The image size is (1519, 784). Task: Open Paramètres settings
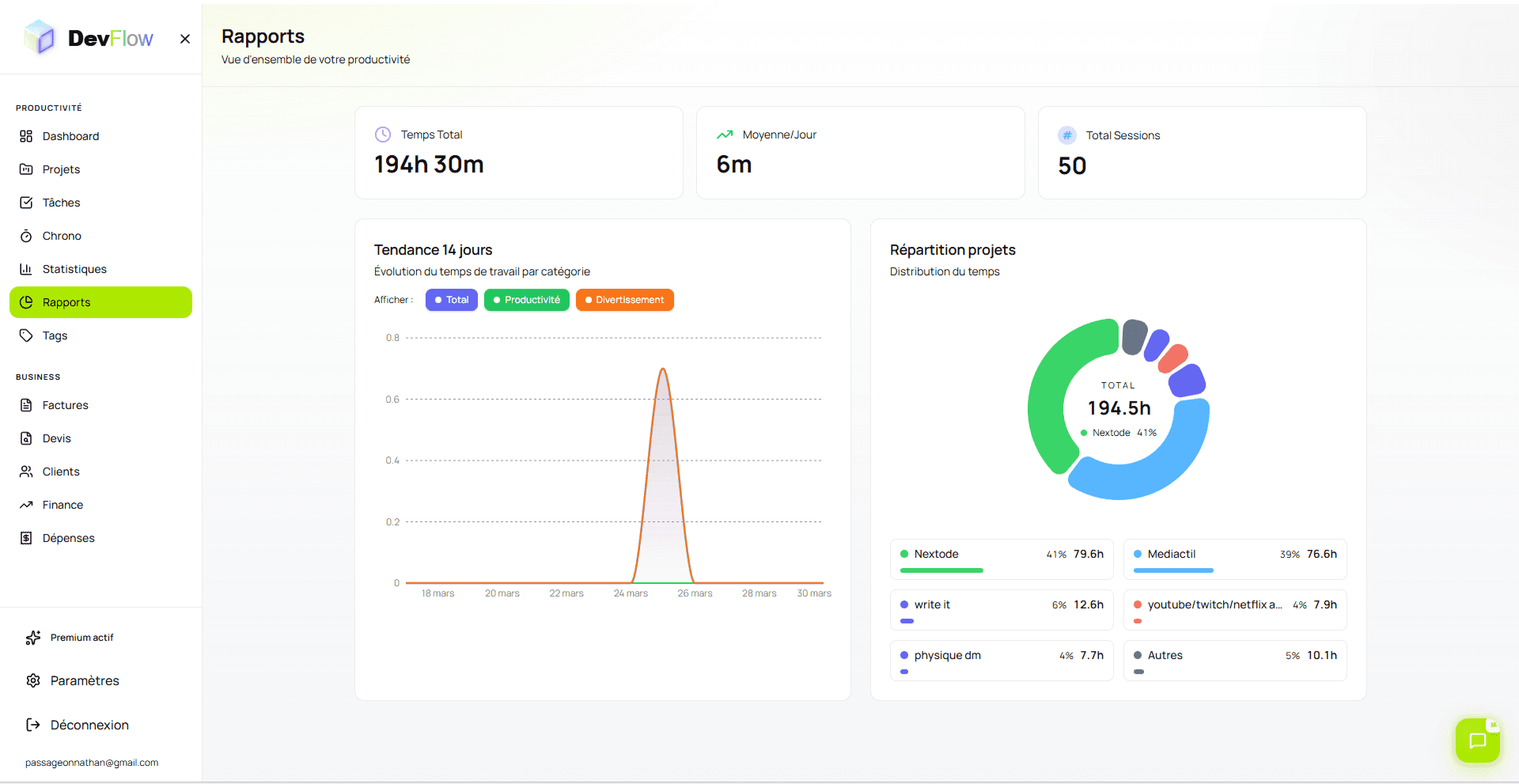84,680
